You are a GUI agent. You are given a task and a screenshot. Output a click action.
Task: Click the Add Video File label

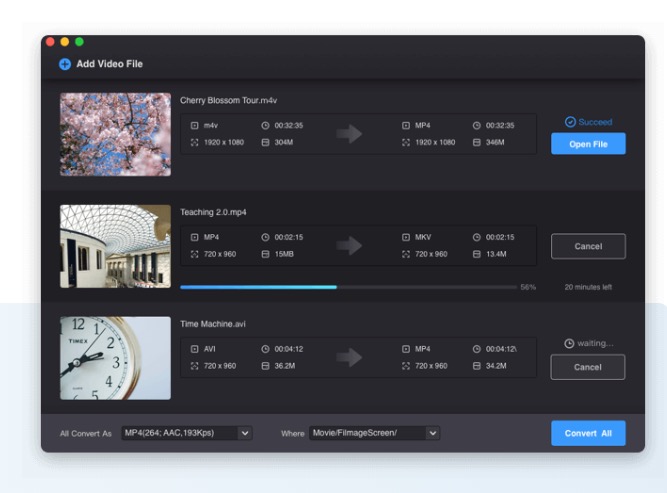pyautogui.click(x=110, y=64)
